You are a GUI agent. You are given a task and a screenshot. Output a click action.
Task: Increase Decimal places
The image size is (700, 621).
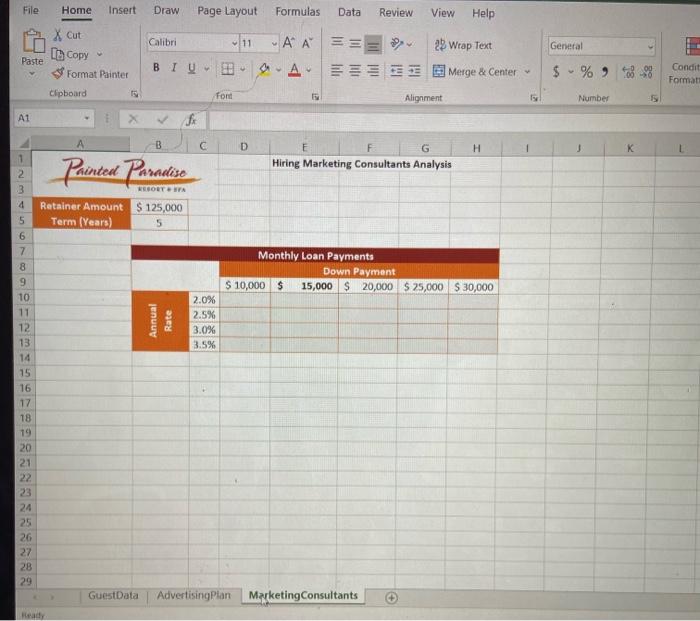click(x=628, y=72)
